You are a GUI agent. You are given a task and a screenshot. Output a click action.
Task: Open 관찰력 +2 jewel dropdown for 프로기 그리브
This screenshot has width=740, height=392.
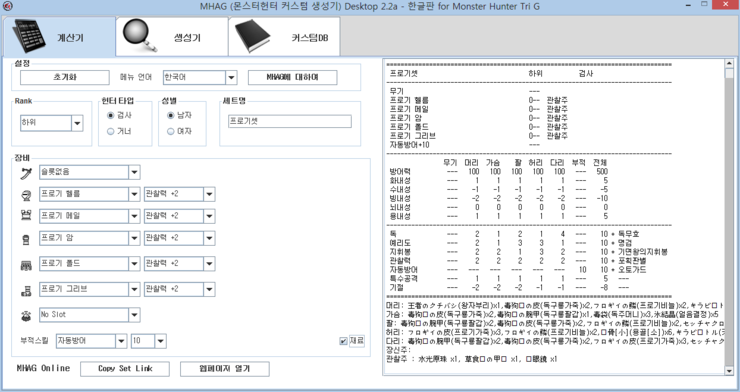coord(210,289)
